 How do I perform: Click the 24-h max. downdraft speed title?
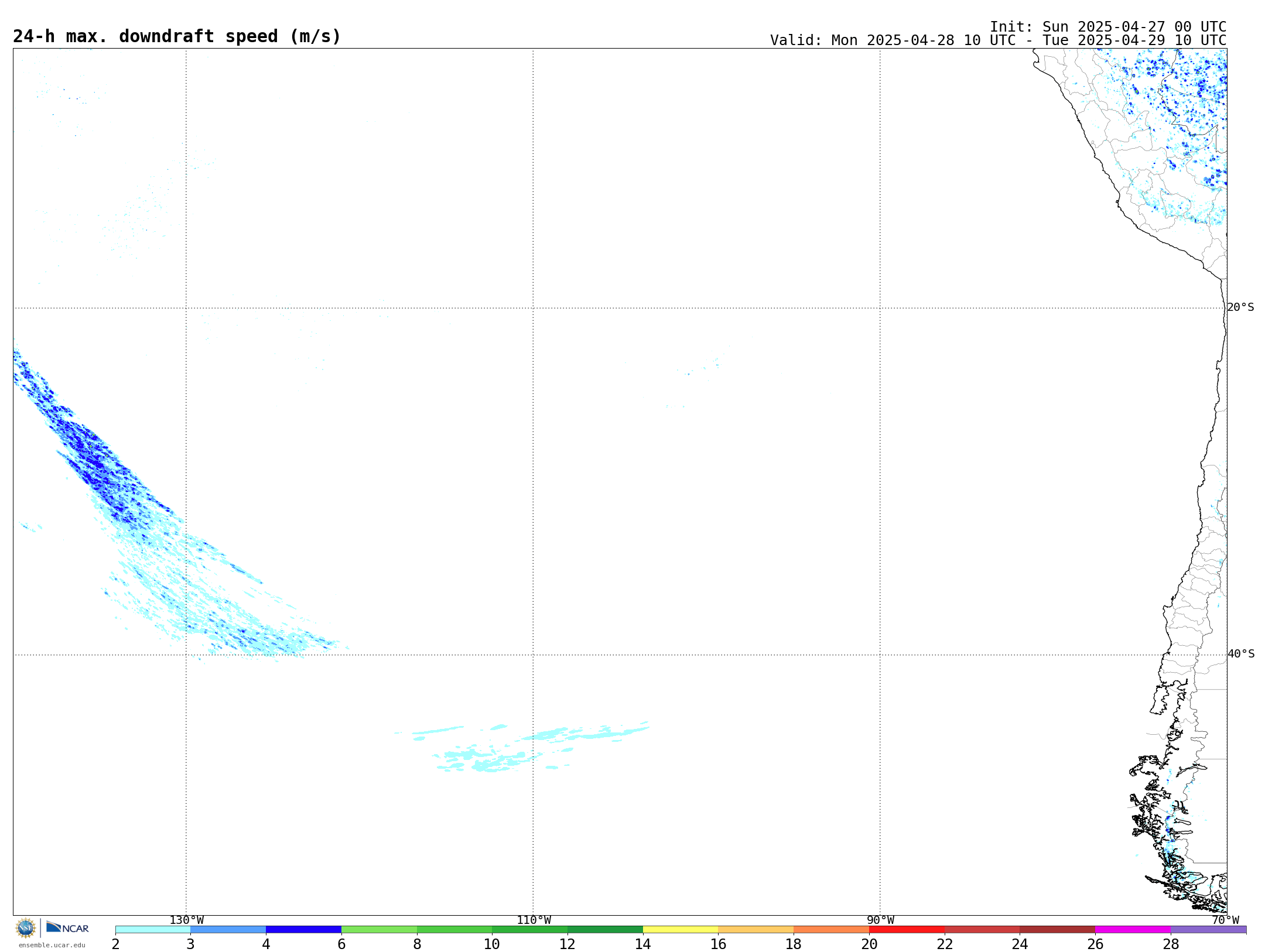177,36
